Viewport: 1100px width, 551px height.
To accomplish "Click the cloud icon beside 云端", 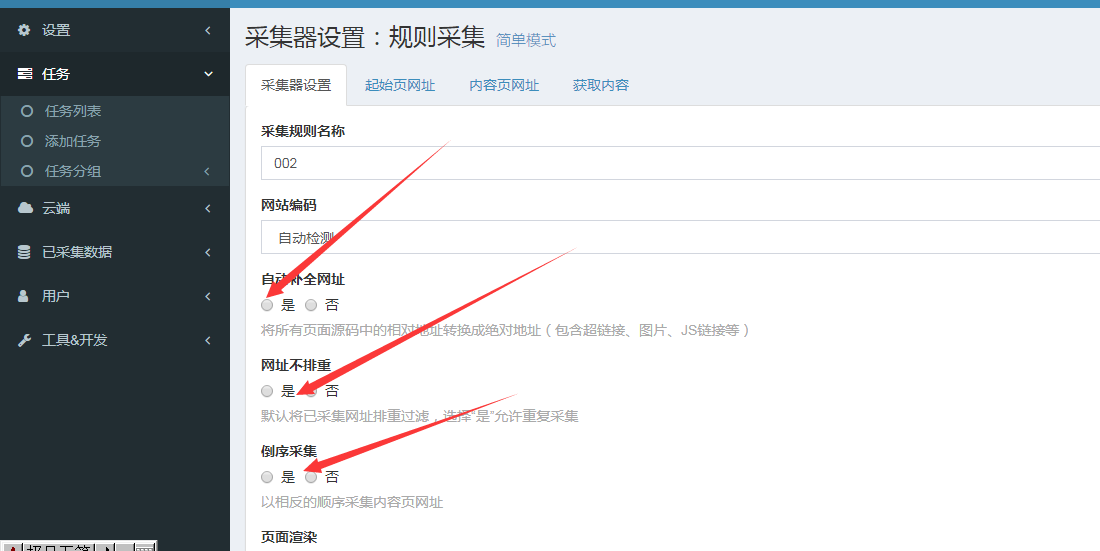I will (x=25, y=208).
